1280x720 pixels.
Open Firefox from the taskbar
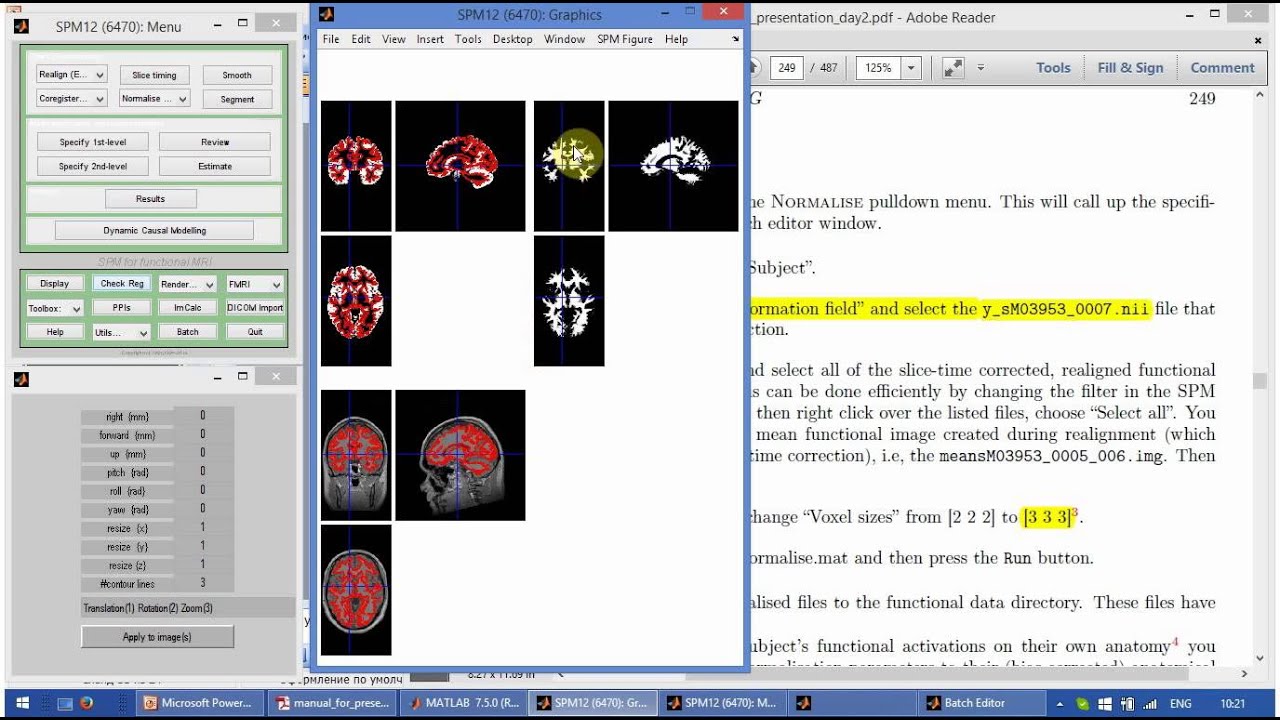click(86, 703)
